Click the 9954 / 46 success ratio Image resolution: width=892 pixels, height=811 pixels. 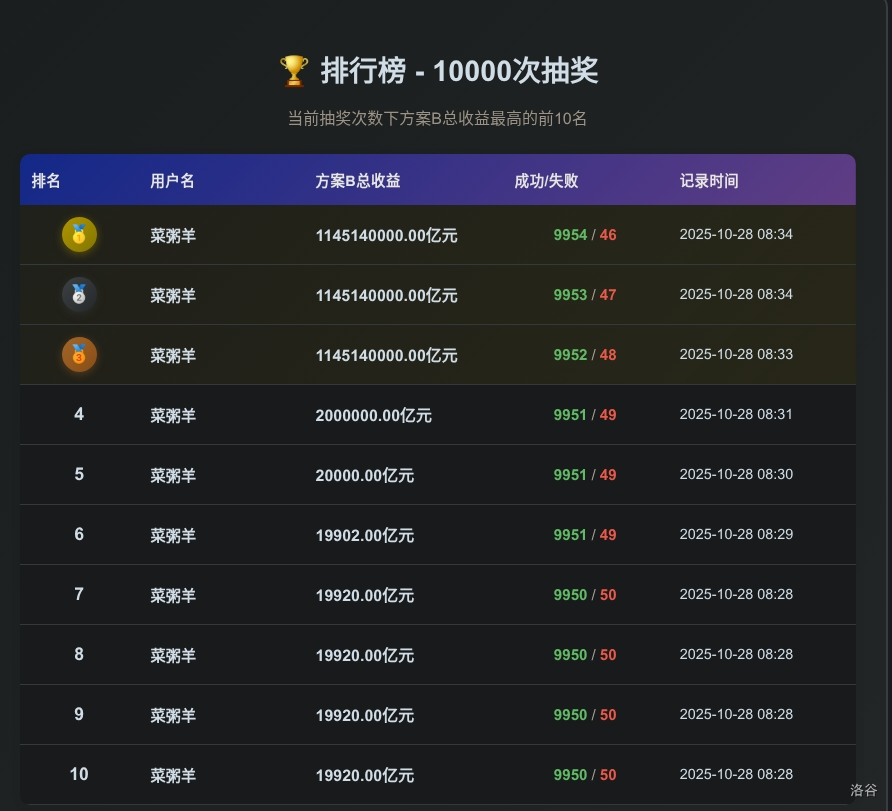coord(584,235)
